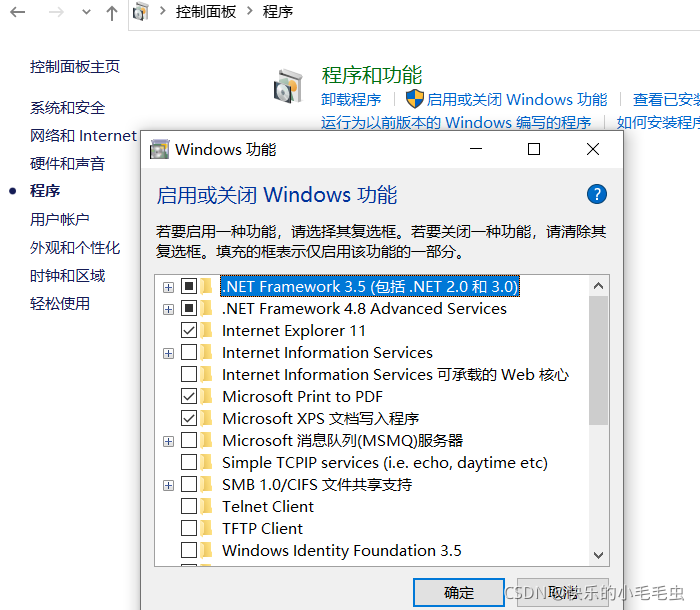Click the back arrow in navigation bar
Viewport: 700px width, 610px height.
(x=17, y=12)
